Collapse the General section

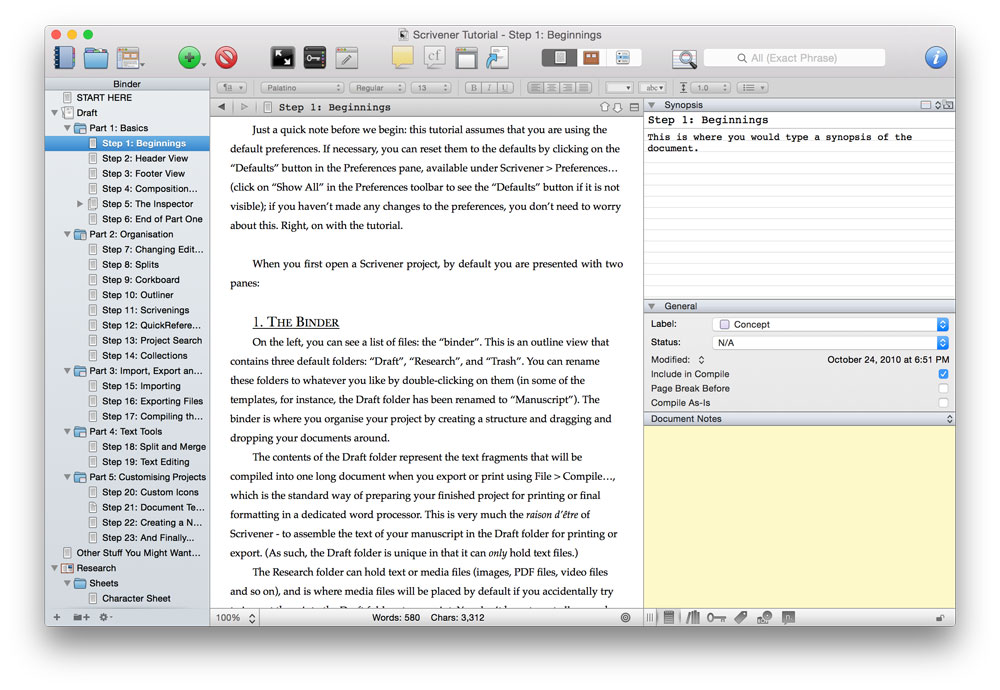pyautogui.click(x=652, y=306)
